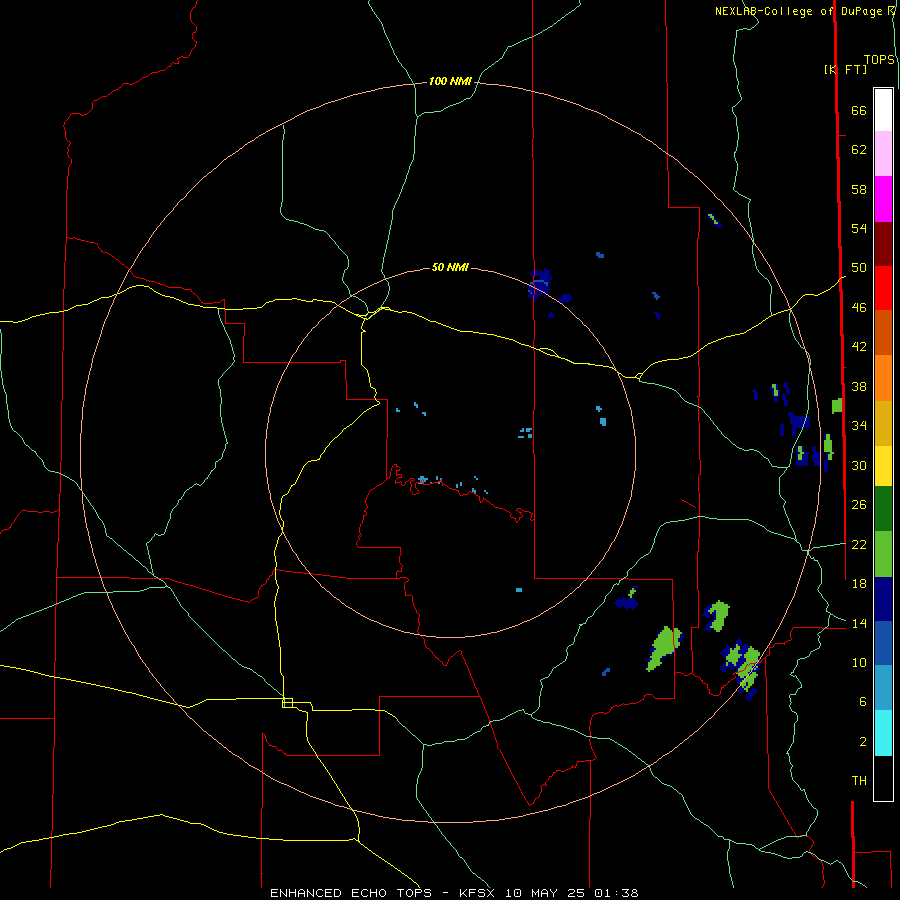This screenshot has width=900, height=900.
Task: Click legend scale value 46
Action: [859, 307]
